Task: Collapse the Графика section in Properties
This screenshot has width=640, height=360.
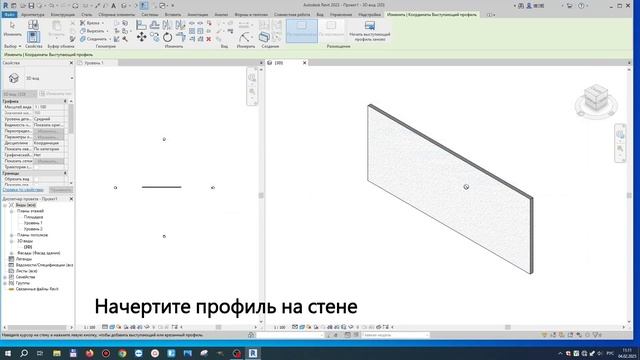Action: pos(65,101)
